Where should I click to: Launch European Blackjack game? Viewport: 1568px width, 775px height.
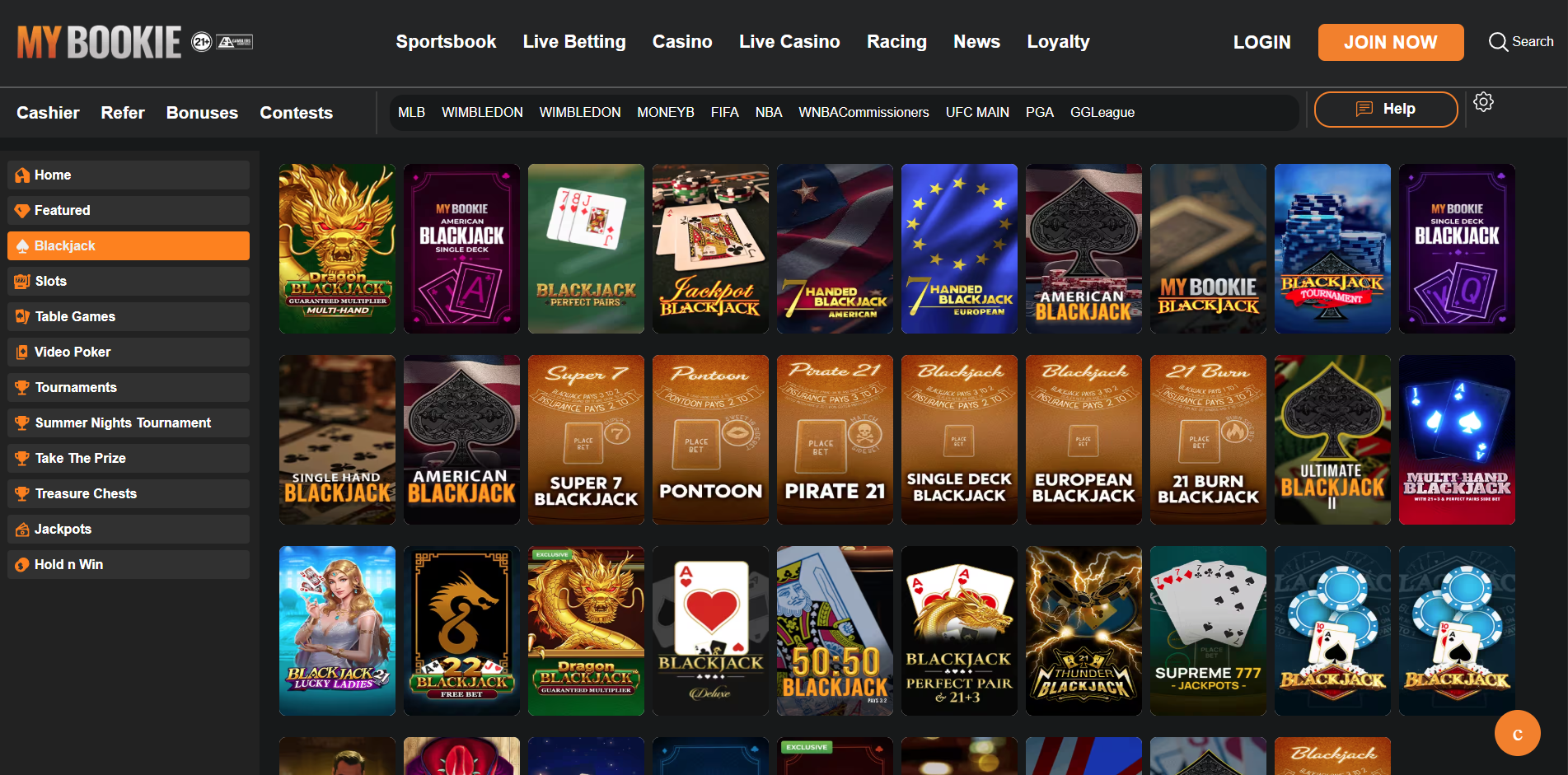coord(1084,440)
